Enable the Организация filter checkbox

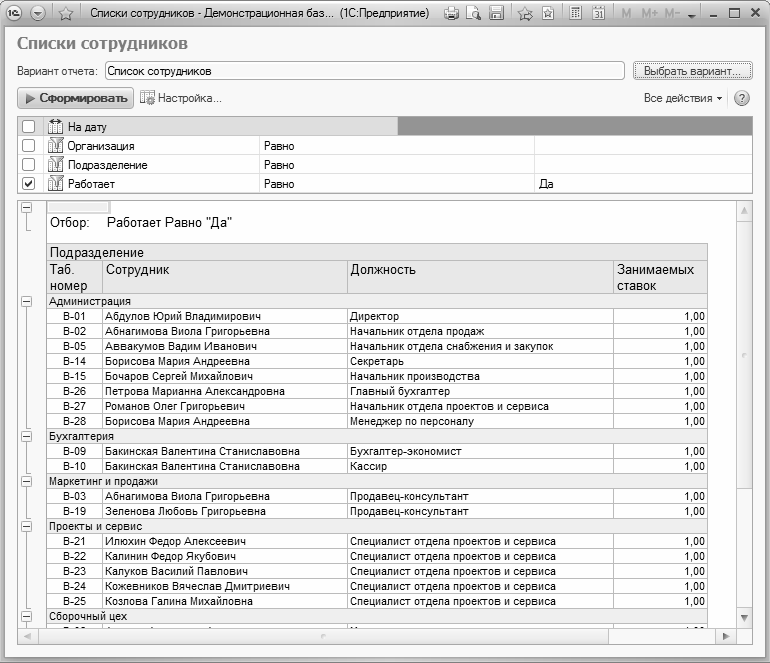click(x=28, y=146)
